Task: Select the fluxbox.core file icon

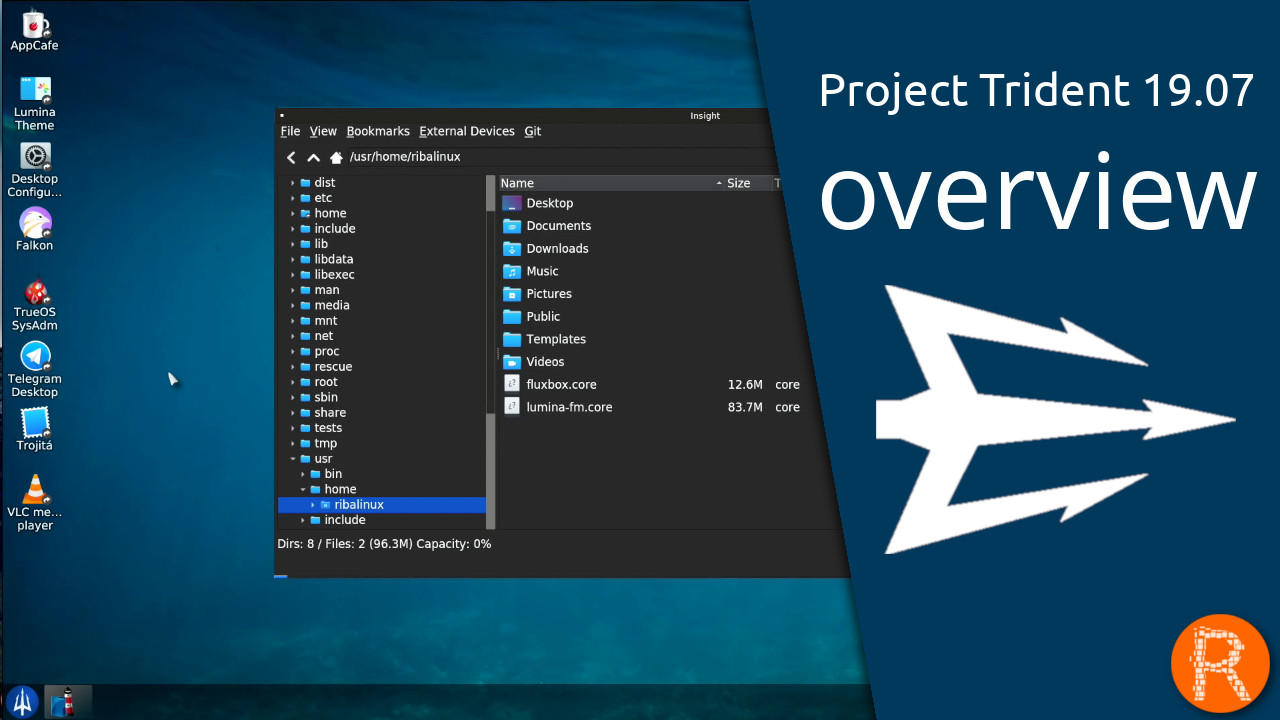Action: 512,384
